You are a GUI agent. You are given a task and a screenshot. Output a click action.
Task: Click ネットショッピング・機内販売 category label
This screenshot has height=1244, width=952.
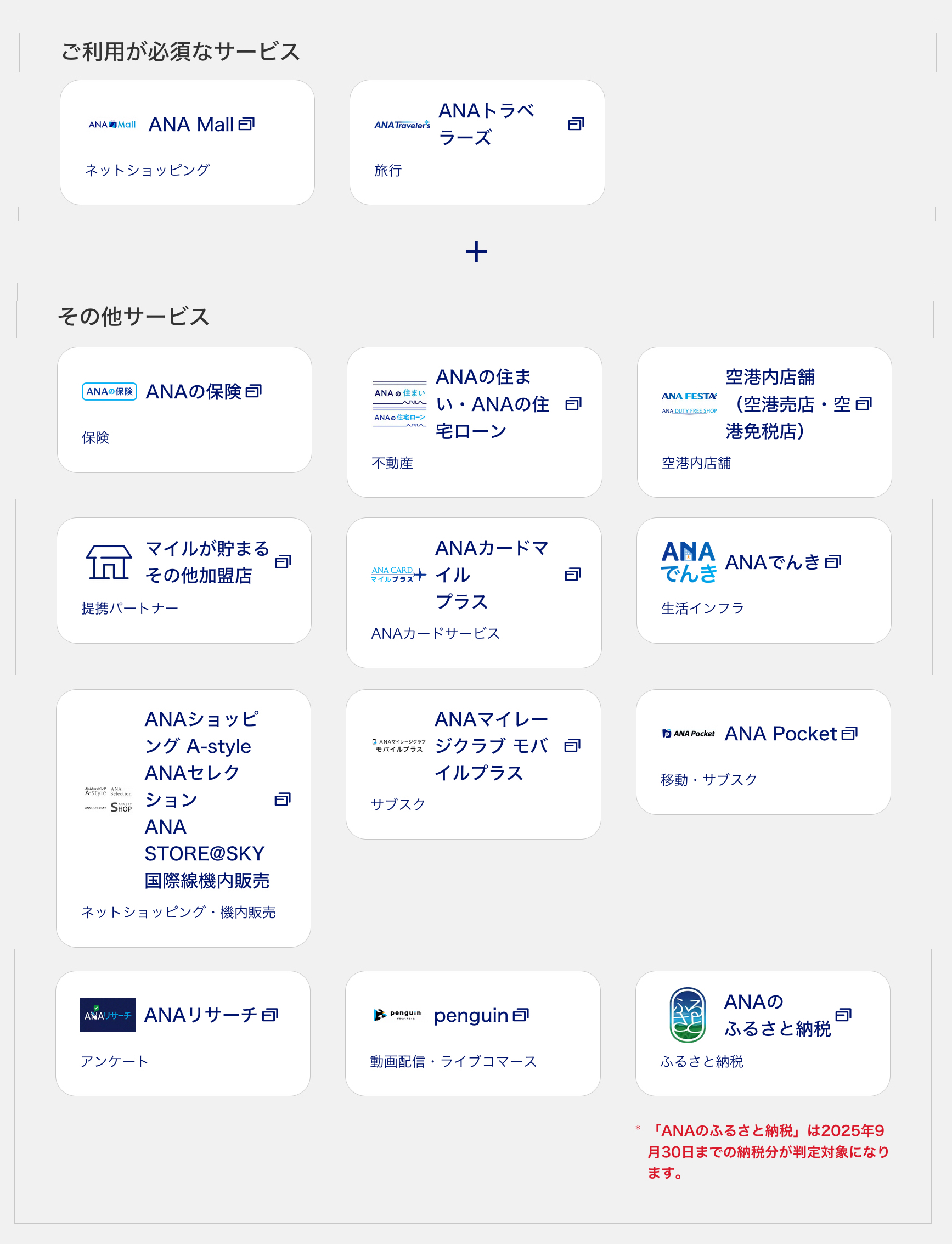(x=178, y=912)
